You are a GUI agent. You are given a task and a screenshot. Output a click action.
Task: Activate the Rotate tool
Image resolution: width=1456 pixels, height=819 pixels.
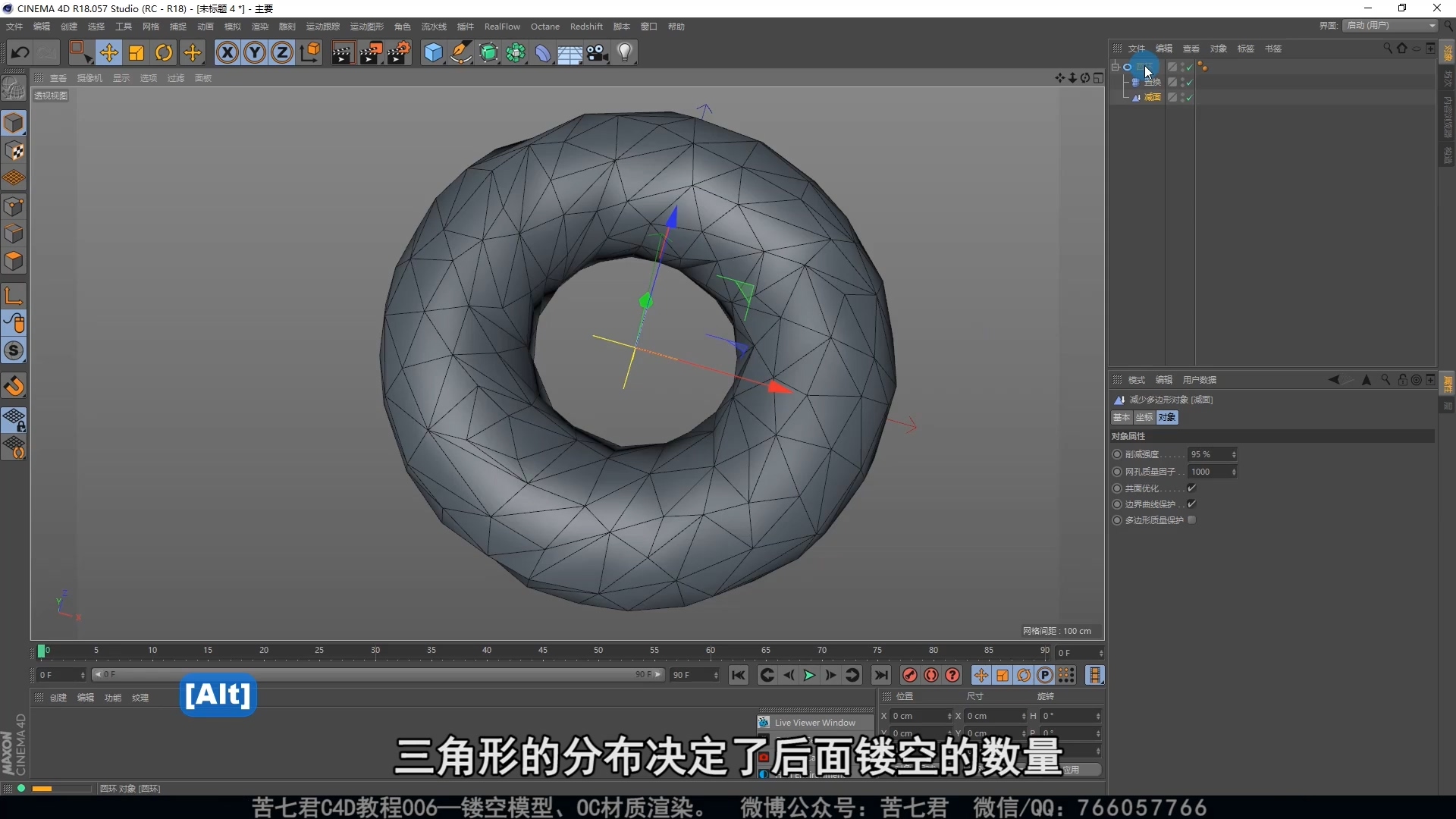click(x=164, y=52)
